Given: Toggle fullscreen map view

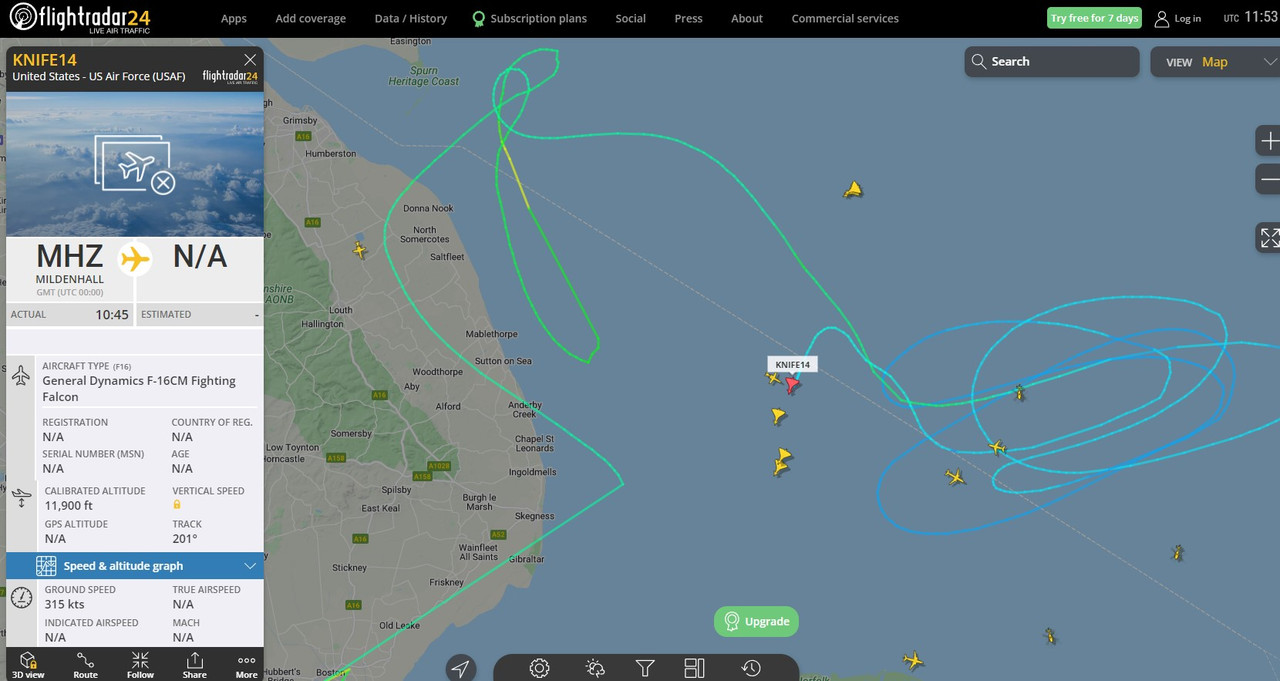Looking at the screenshot, I should (x=1268, y=238).
